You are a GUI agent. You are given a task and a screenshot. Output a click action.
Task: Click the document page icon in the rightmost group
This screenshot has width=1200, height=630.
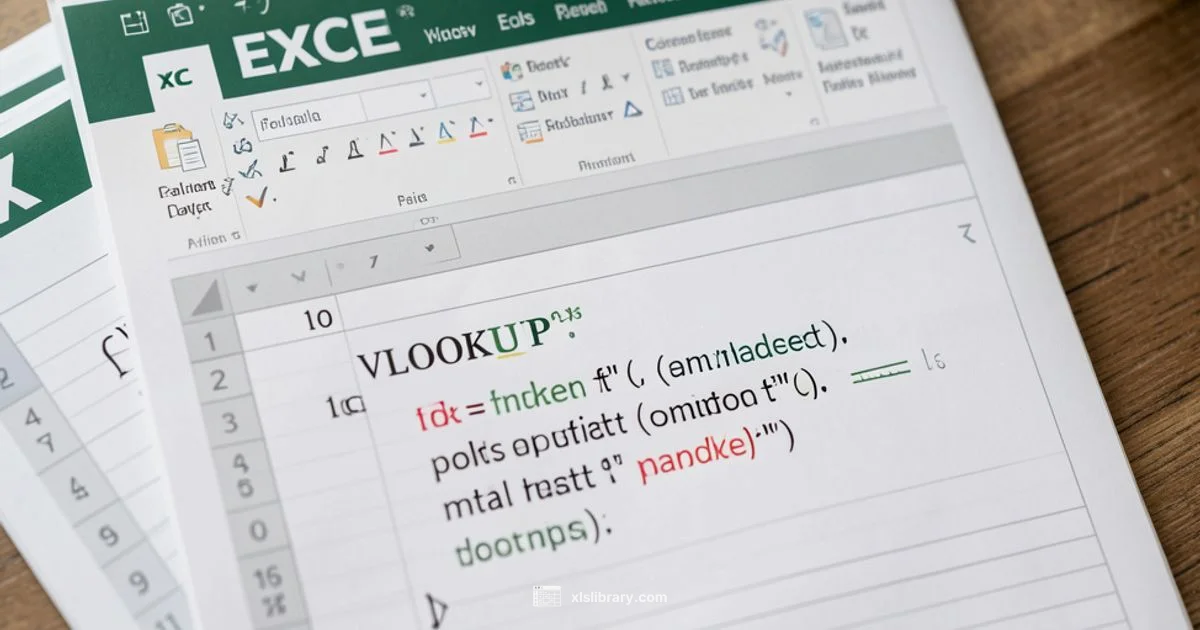[x=827, y=30]
